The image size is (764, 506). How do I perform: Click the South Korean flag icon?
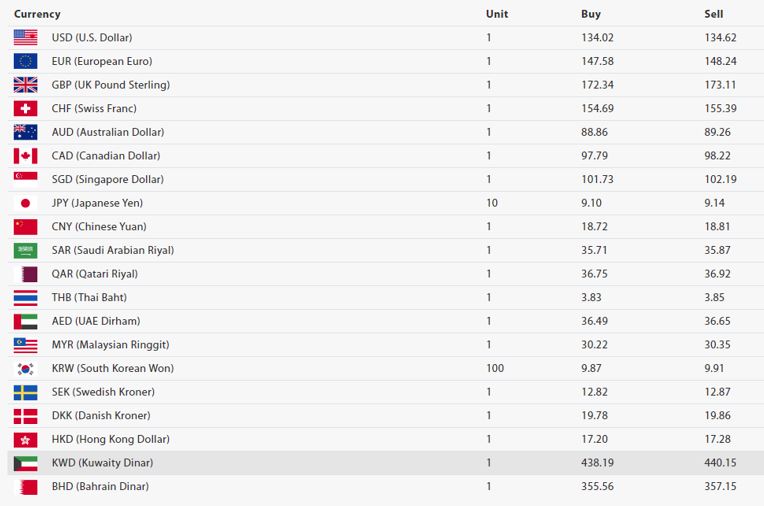pyautogui.click(x=25, y=368)
